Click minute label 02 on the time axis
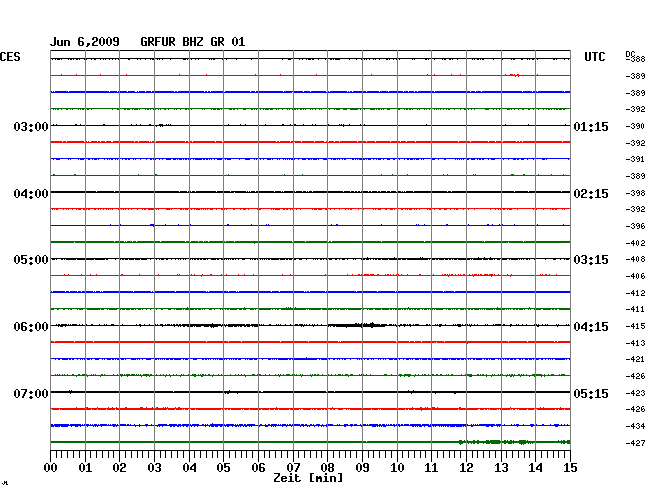Viewport: 650px width, 494px height. 119,468
